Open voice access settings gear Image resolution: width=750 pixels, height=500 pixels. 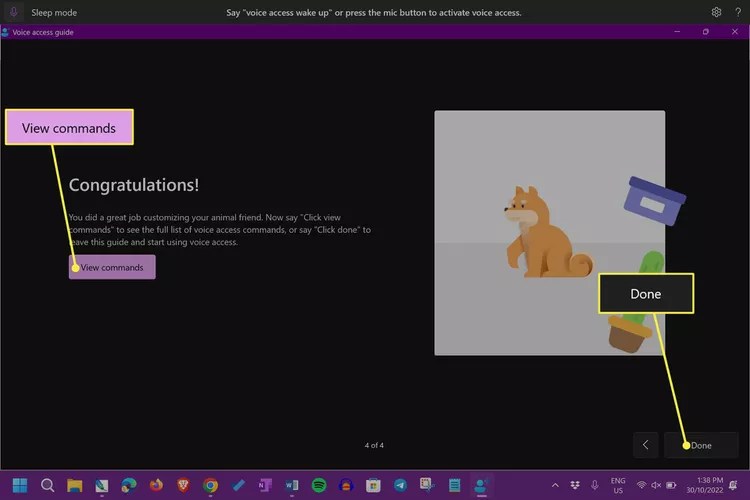click(716, 12)
